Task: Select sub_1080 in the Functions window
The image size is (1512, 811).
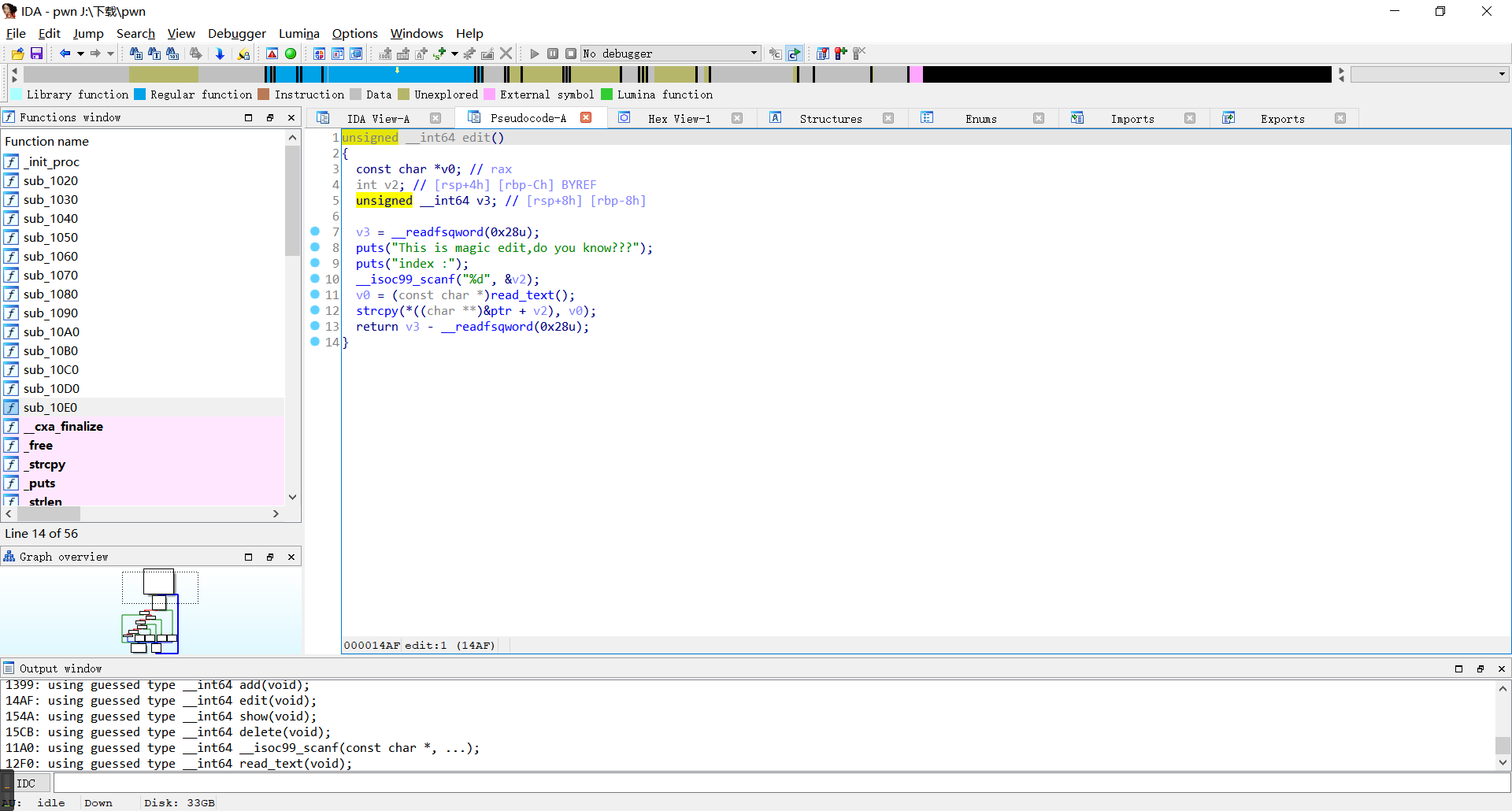Action: [x=50, y=294]
